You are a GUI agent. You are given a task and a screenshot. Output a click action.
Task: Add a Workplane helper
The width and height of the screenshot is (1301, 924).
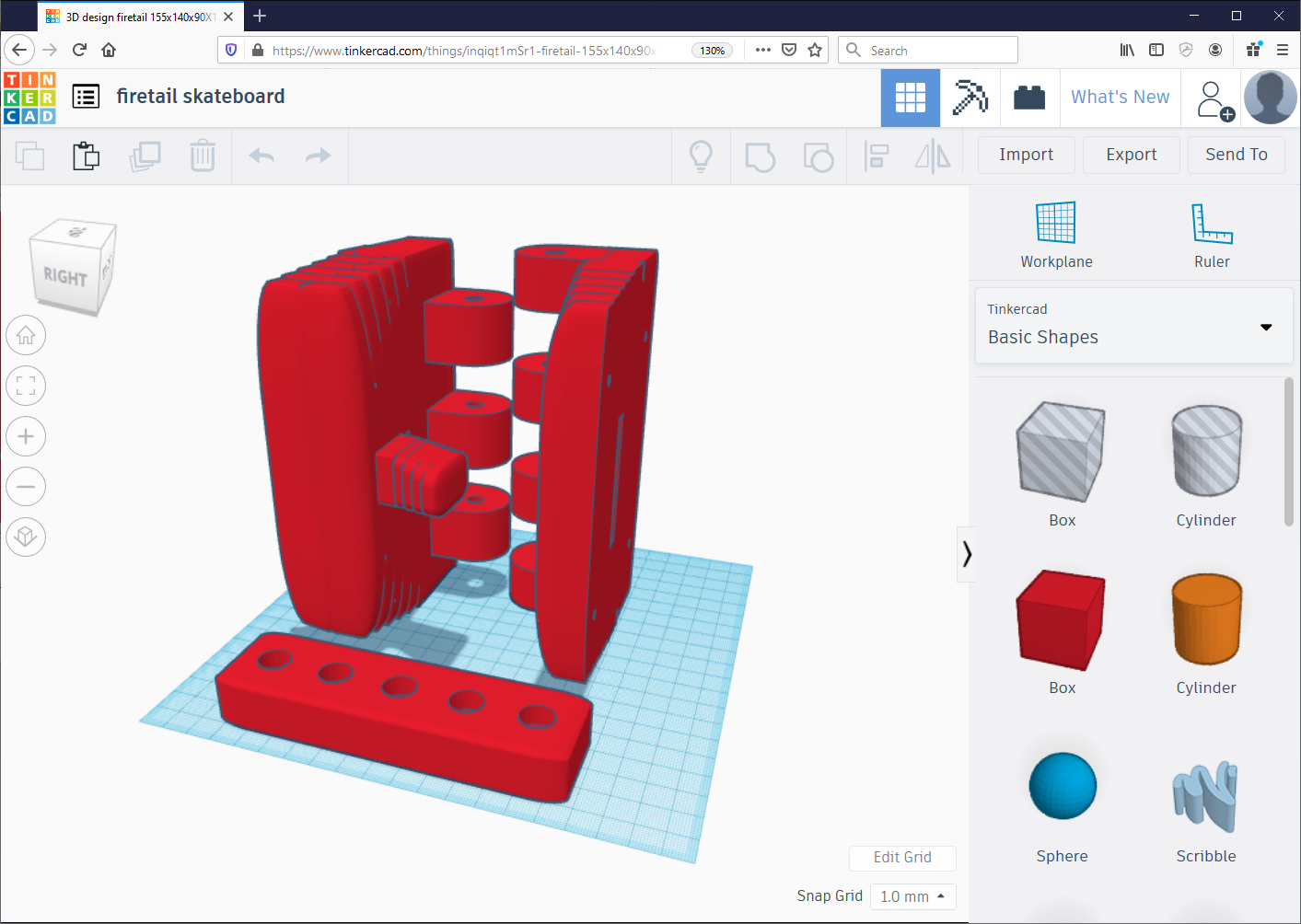click(1056, 232)
